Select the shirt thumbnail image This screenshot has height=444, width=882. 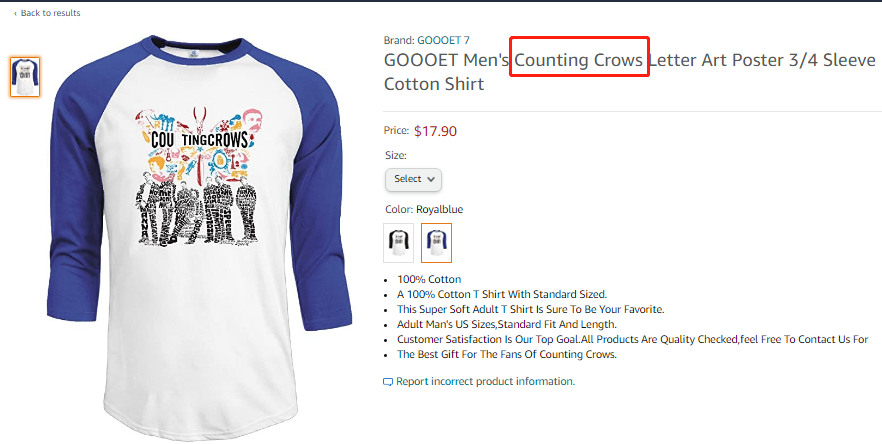tap(25, 77)
